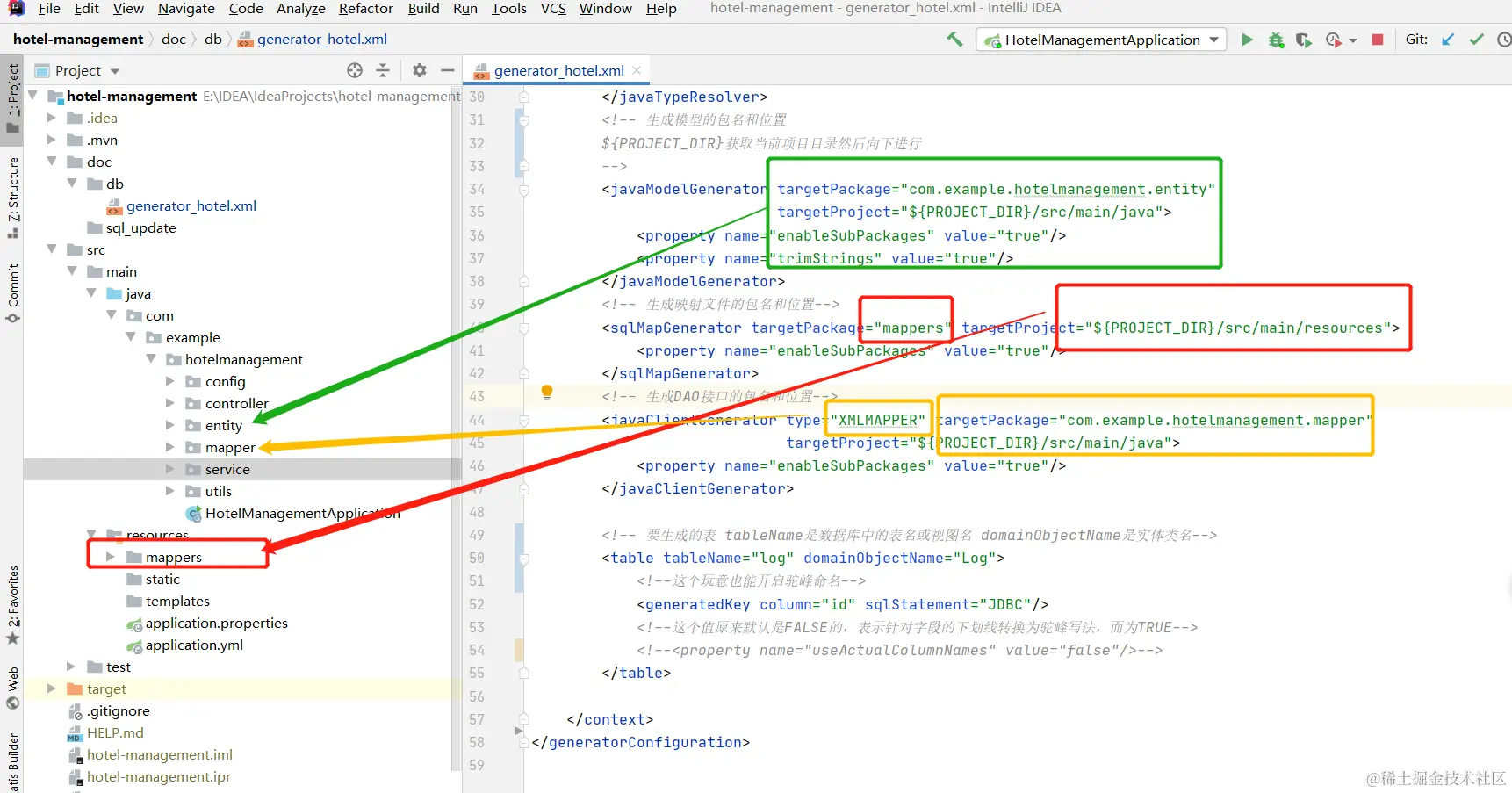This screenshot has width=1512, height=793.
Task: Open the Navigate menu
Action: (x=186, y=9)
